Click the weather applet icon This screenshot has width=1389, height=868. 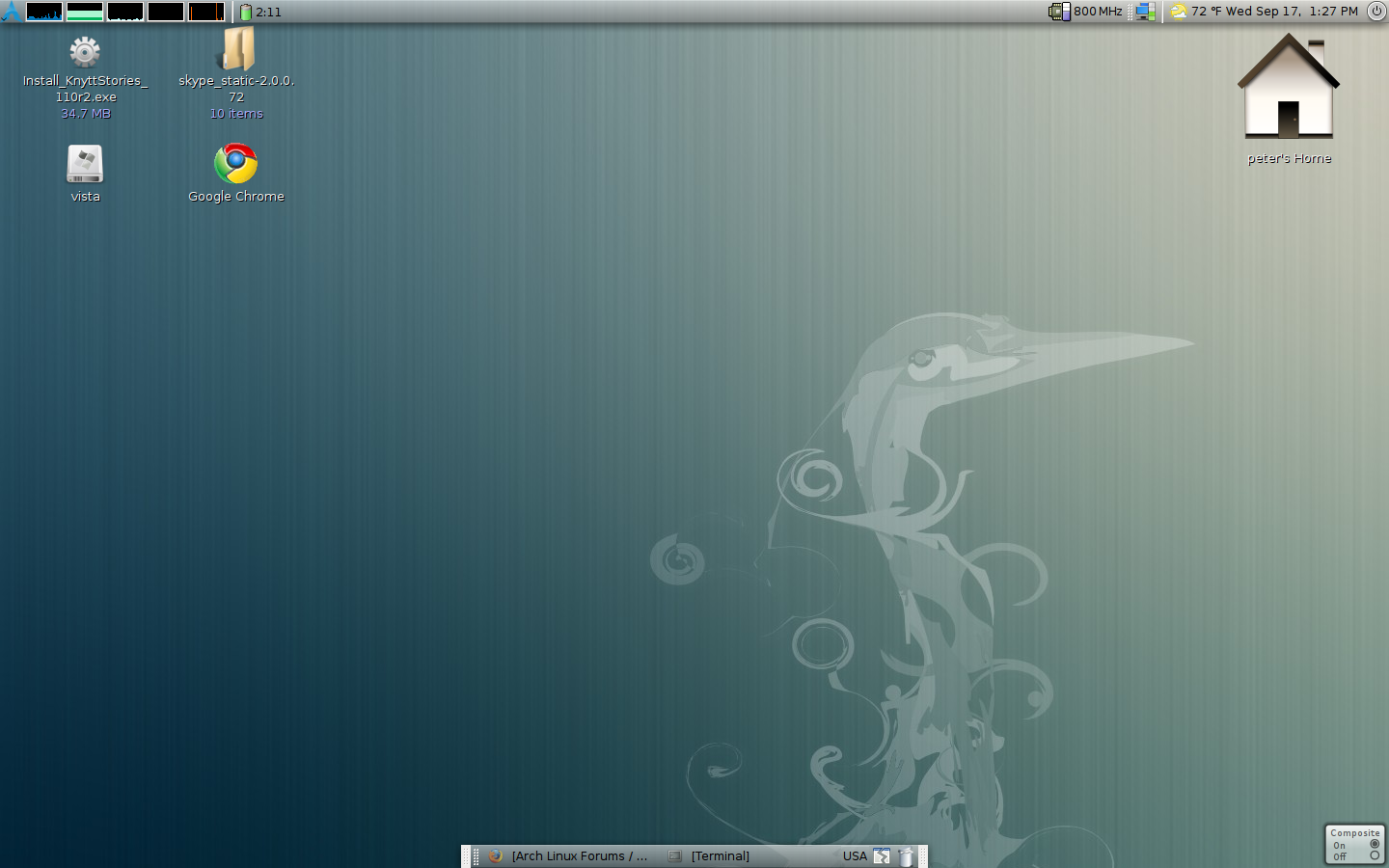[1179, 12]
